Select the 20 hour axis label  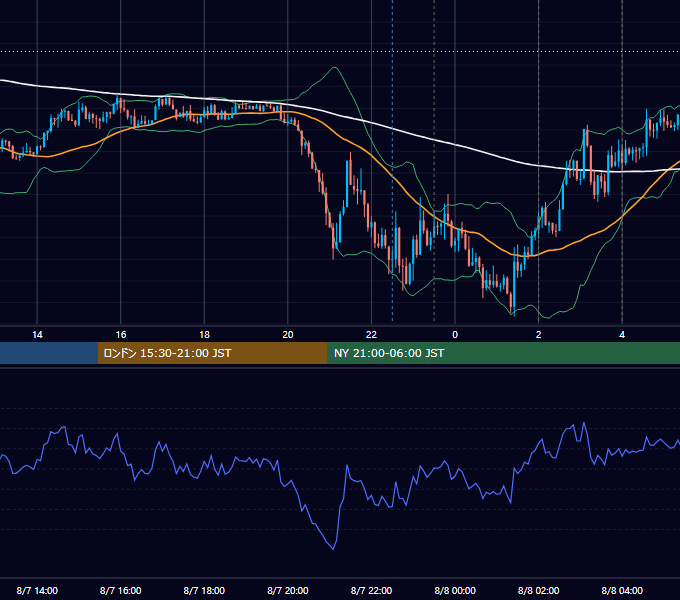point(288,335)
